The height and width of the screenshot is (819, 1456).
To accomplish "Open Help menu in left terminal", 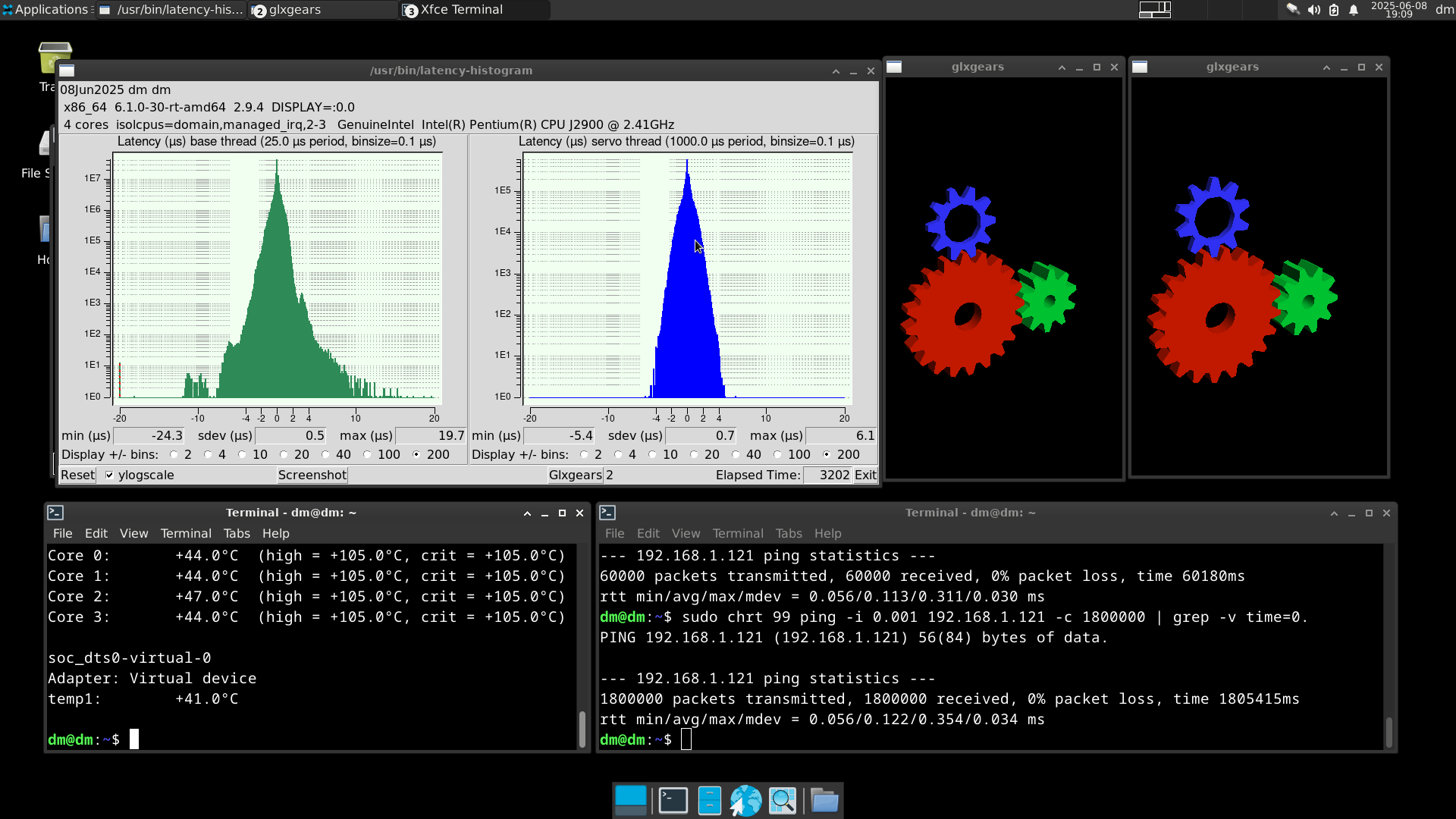I will [x=276, y=534].
